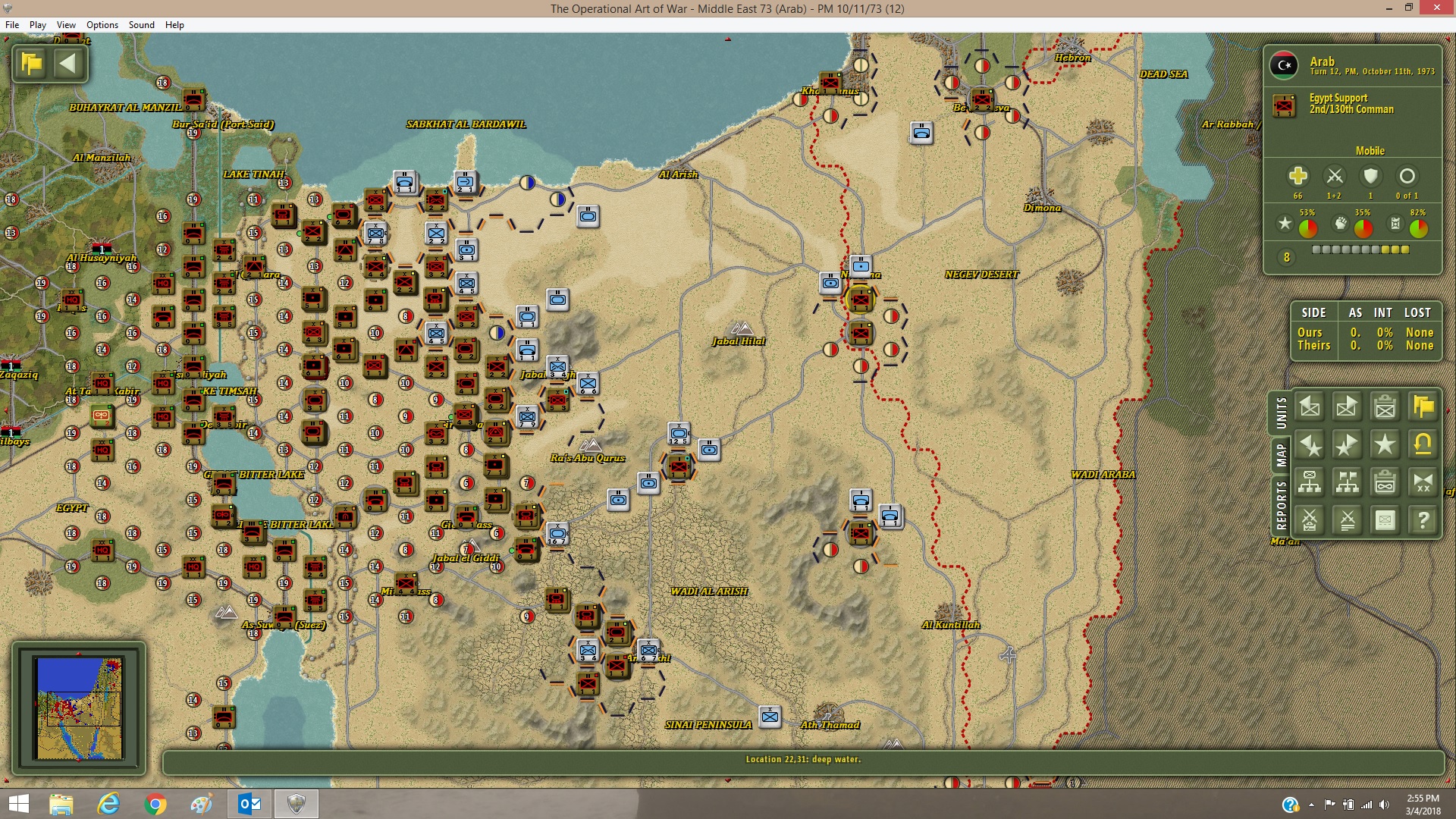Click the shield defense icon in unit panel
Image resolution: width=1456 pixels, height=819 pixels.
point(1370,176)
